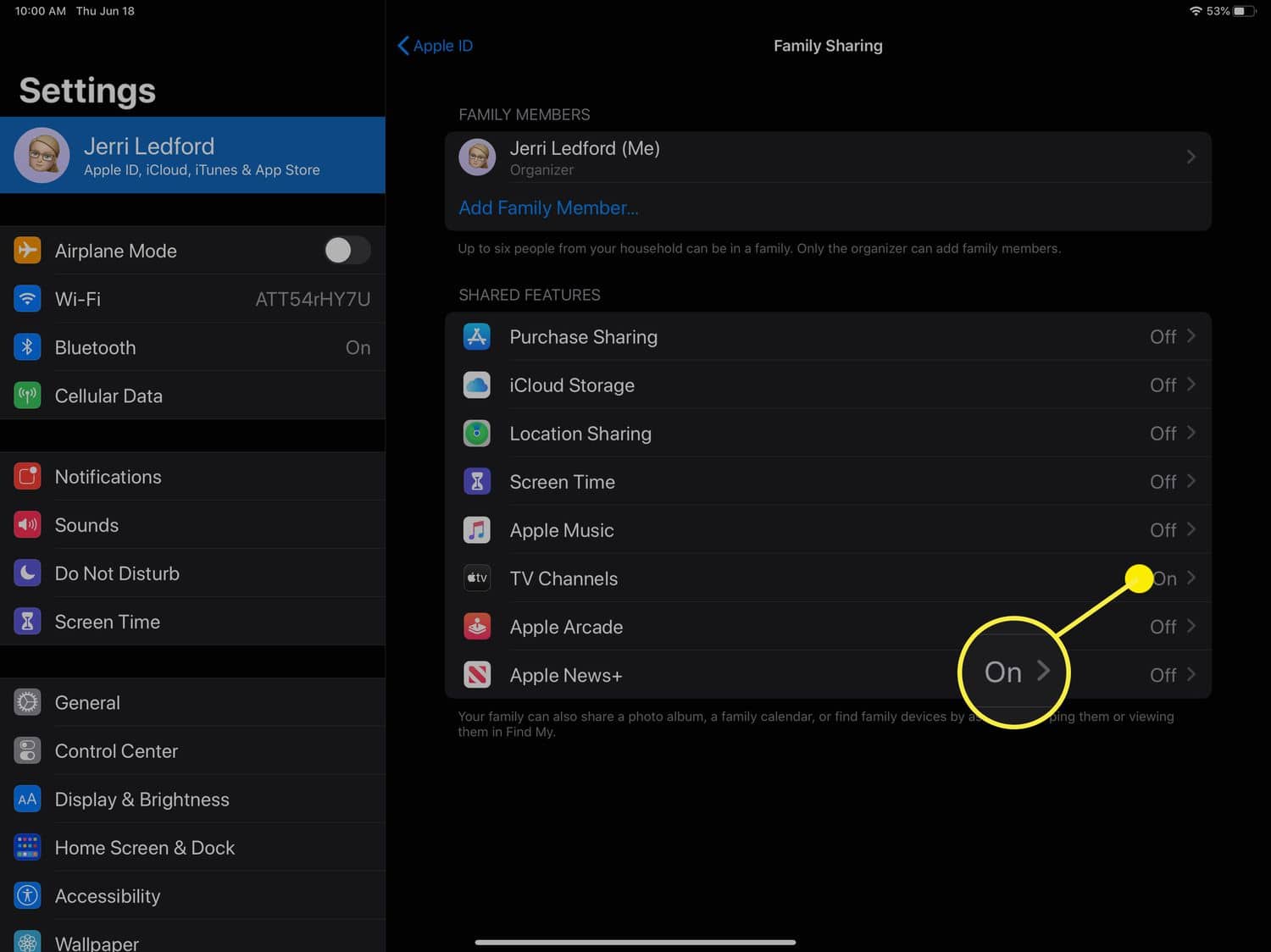This screenshot has width=1271, height=952.
Task: Tap the Cellular Data antenna icon
Action: (x=27, y=396)
